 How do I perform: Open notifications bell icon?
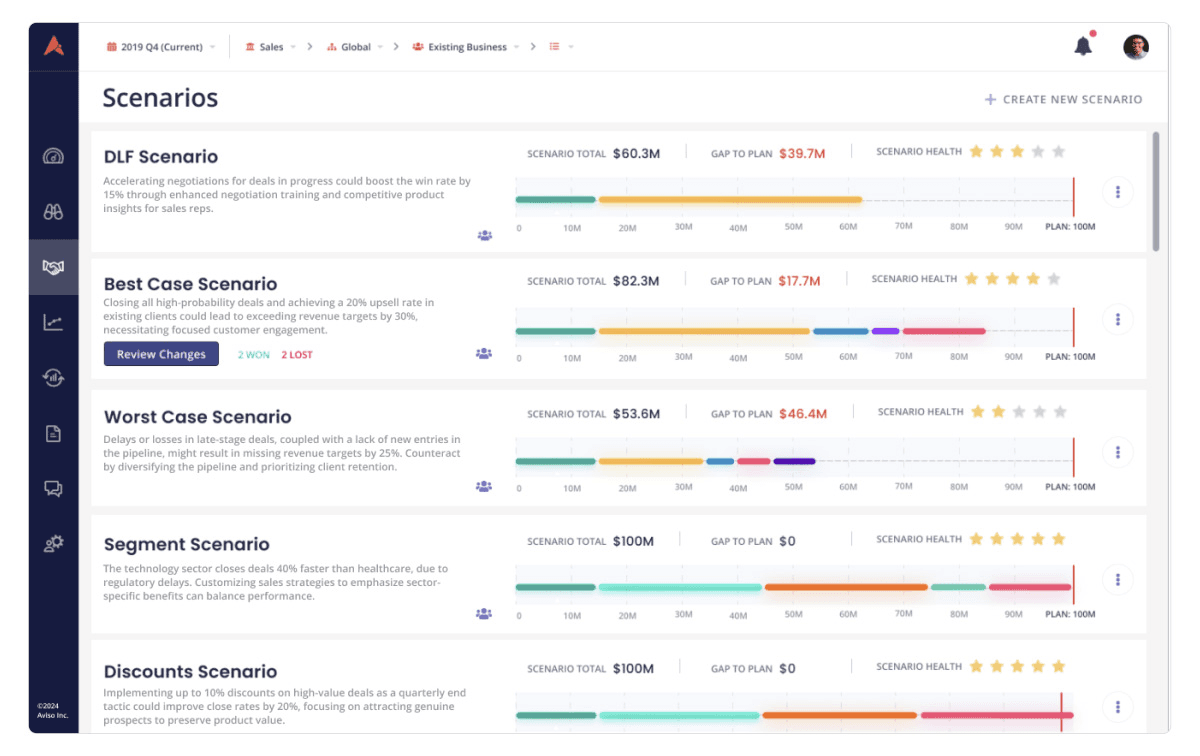point(1083,46)
